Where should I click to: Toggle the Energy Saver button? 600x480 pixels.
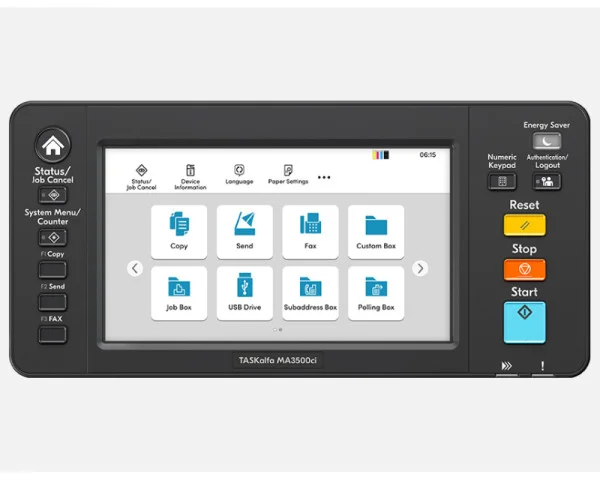(x=545, y=143)
